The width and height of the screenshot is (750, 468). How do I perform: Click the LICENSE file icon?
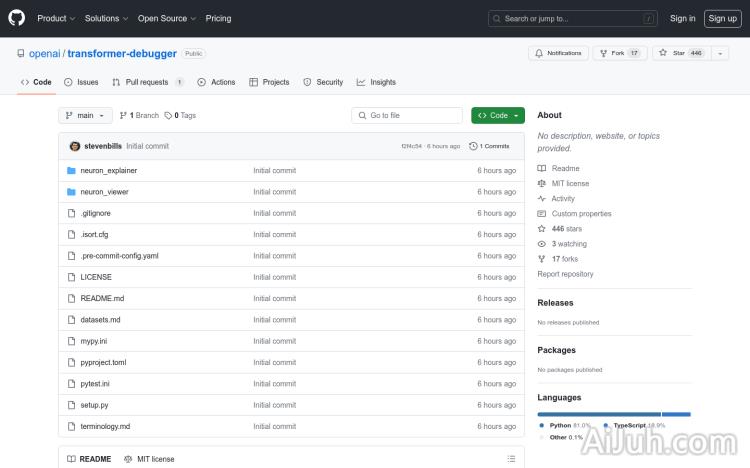(x=71, y=277)
